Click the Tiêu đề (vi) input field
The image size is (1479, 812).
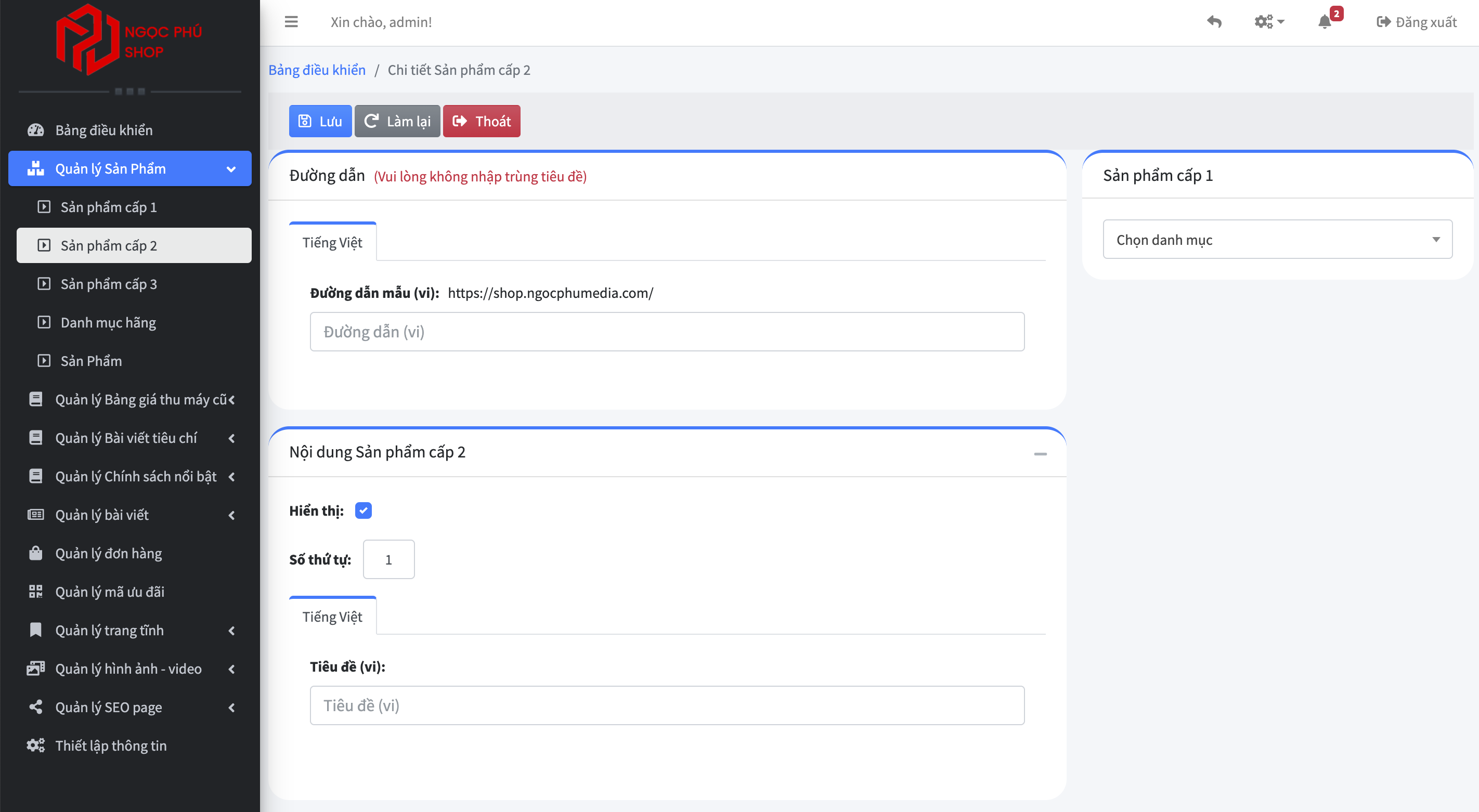tap(667, 705)
